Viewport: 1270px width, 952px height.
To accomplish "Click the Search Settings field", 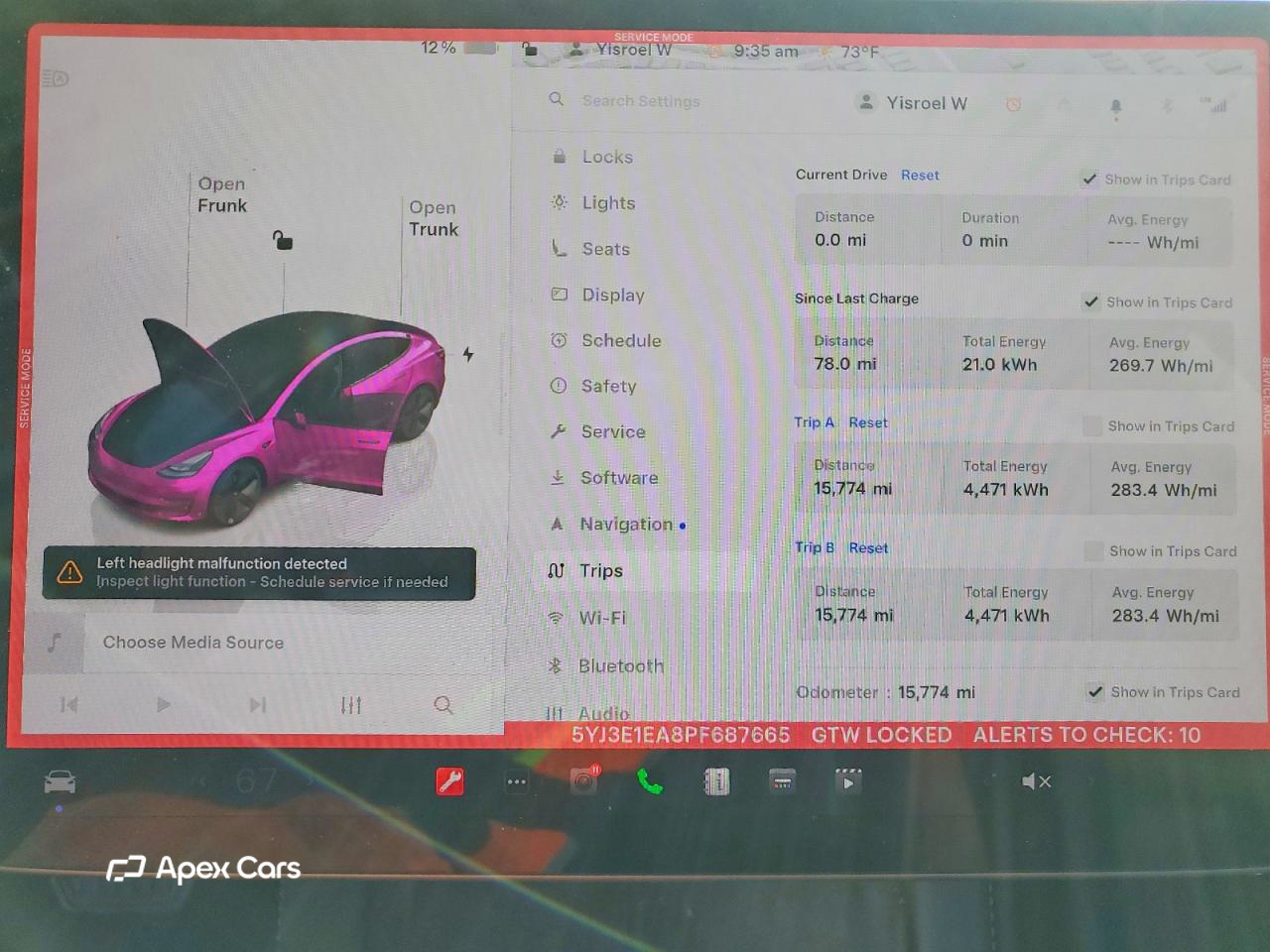I will [x=641, y=100].
